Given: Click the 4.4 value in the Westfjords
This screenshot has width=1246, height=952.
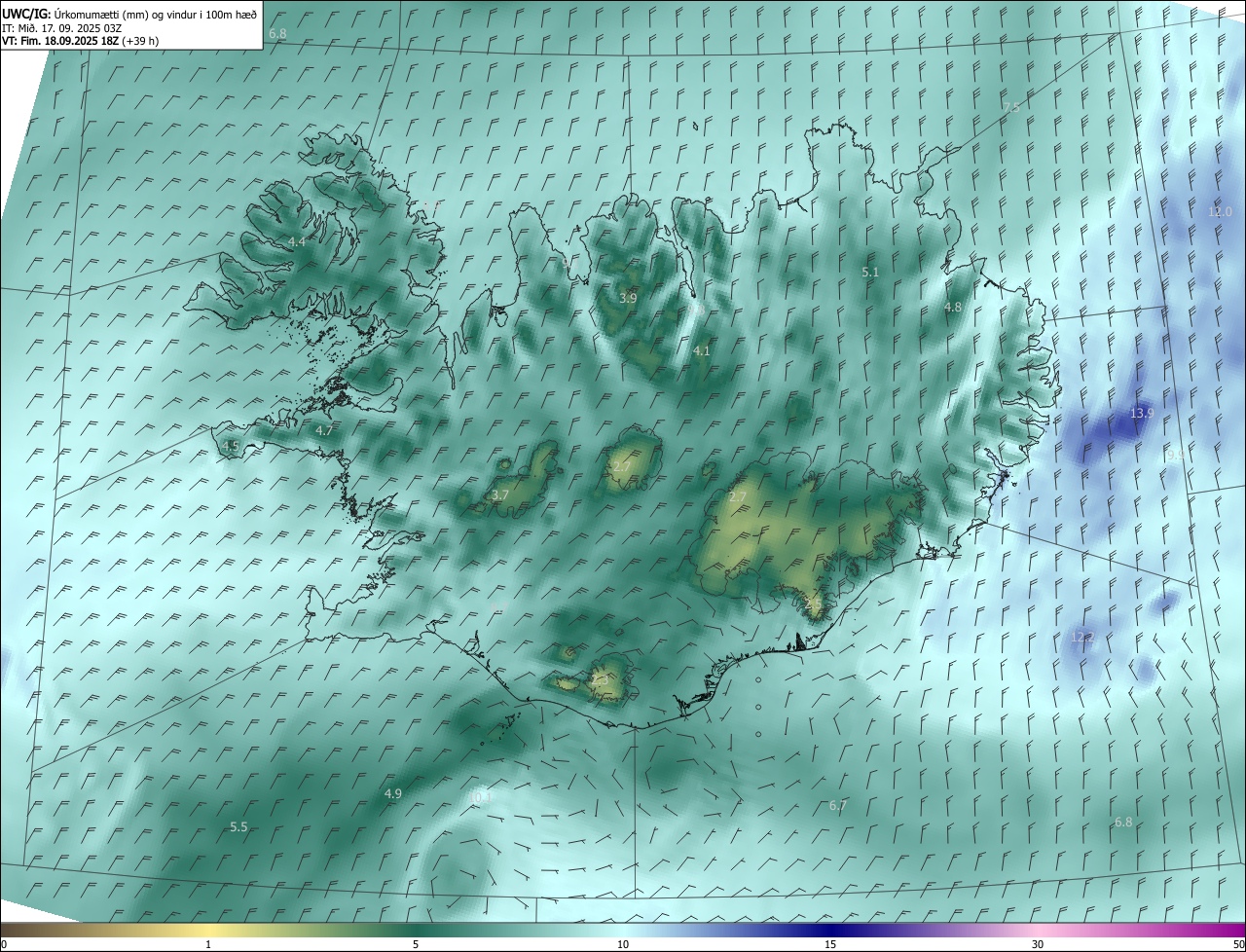Looking at the screenshot, I should (297, 241).
